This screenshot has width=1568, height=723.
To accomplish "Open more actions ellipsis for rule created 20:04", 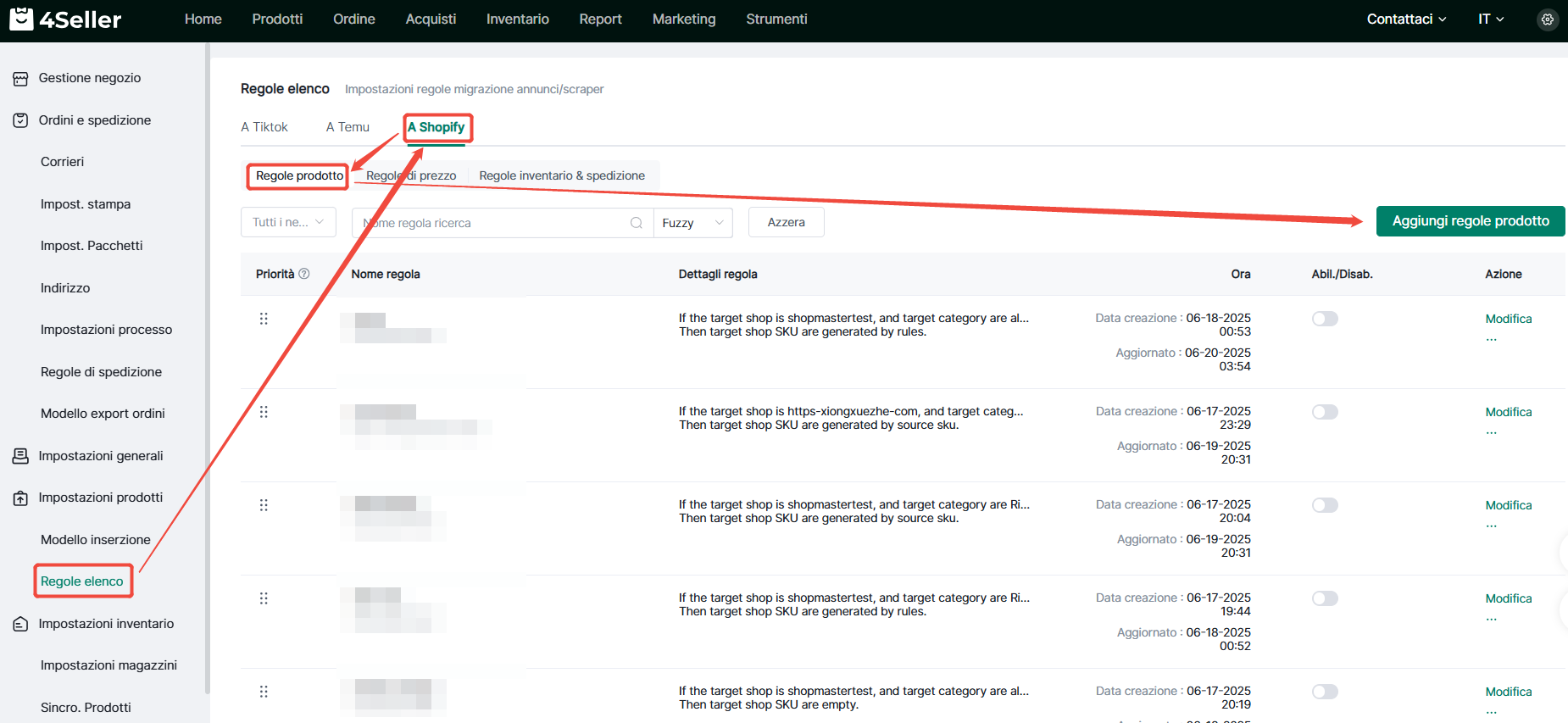I will pyautogui.click(x=1492, y=526).
